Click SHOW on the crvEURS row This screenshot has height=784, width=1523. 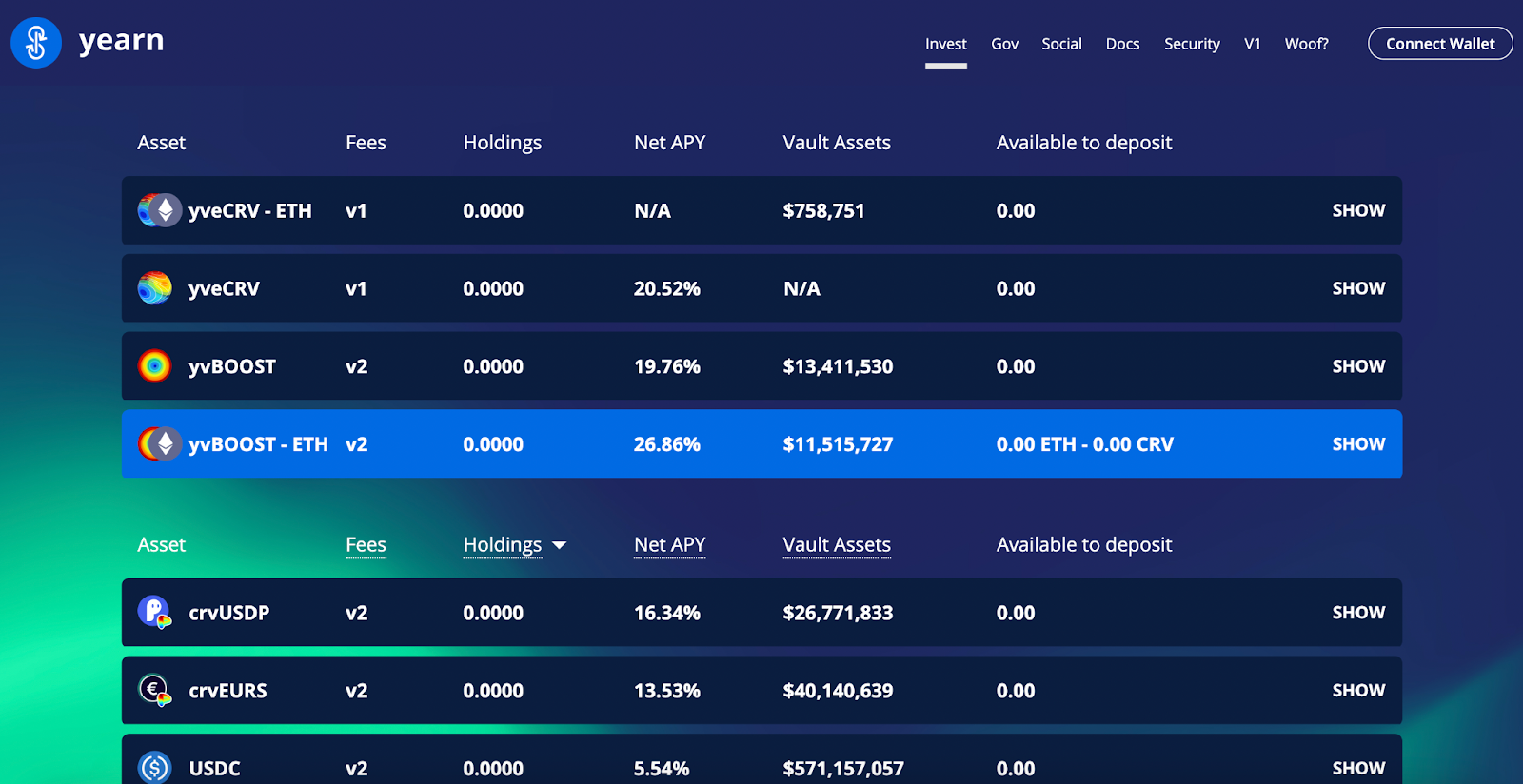click(x=1358, y=691)
